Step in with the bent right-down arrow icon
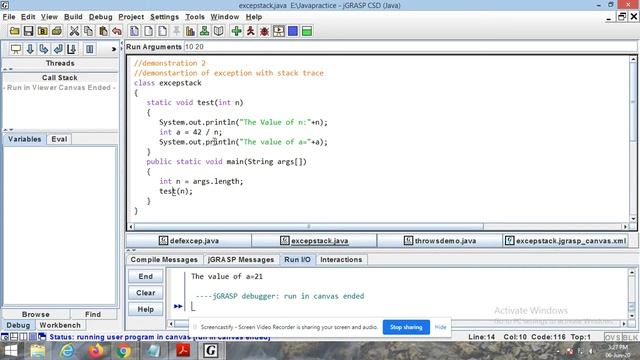Viewport: 640px width, 360px height. tap(44, 49)
